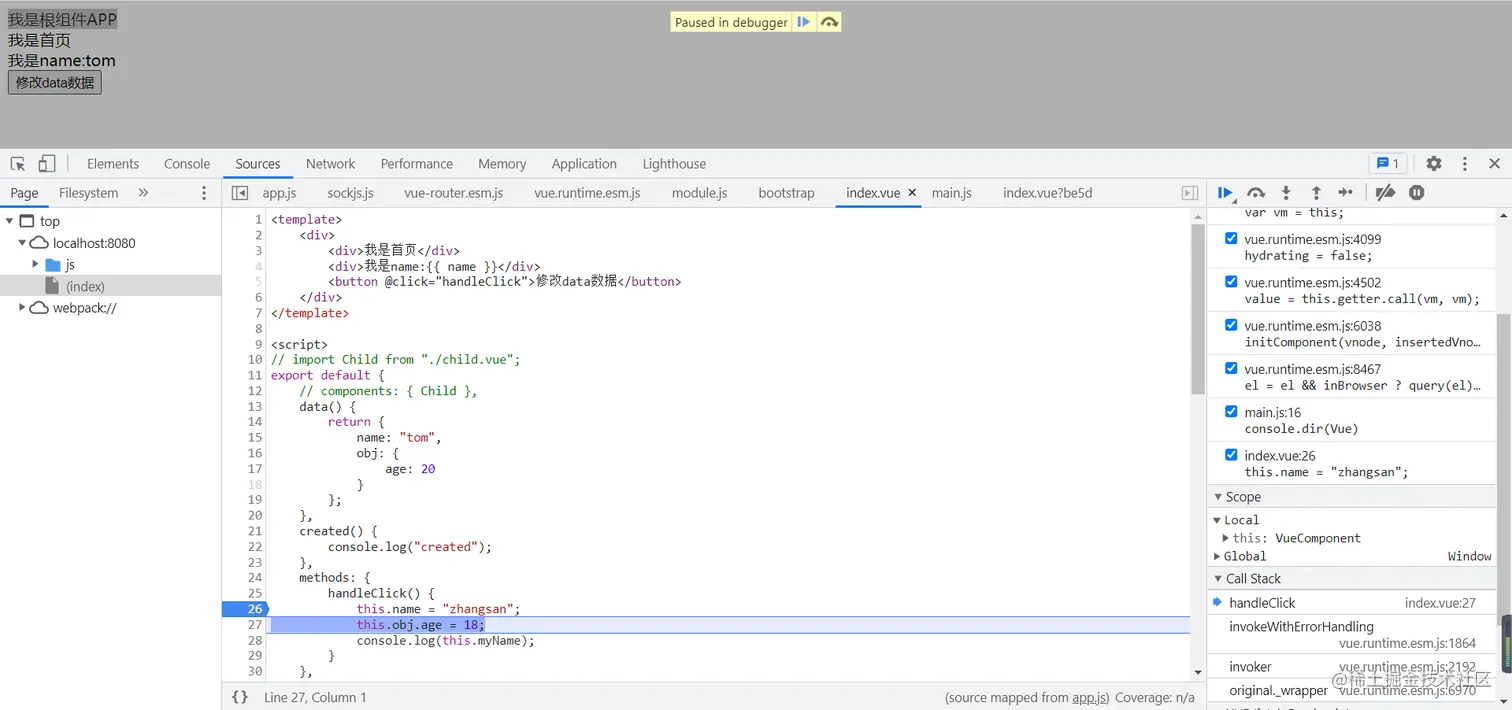Select handleClick frame in call stack

point(1352,603)
